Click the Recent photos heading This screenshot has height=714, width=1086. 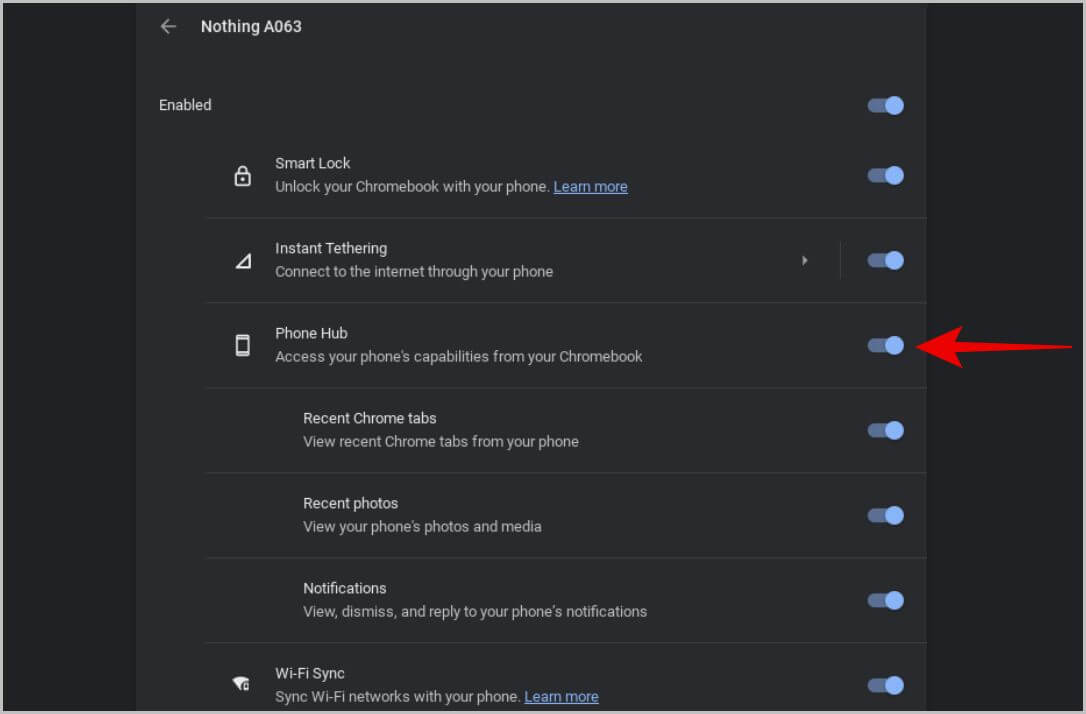(350, 503)
